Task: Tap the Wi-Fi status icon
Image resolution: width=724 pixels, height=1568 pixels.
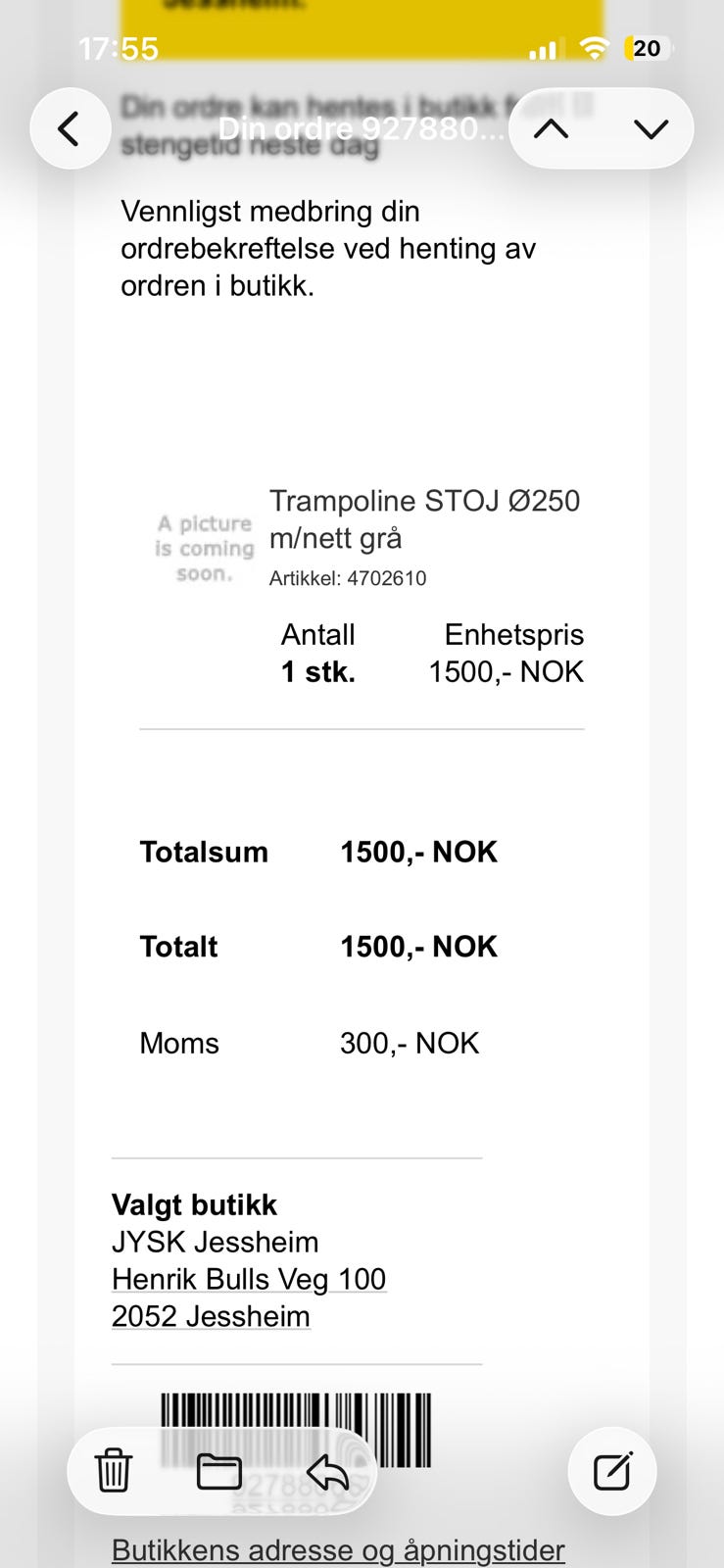Action: click(x=594, y=48)
